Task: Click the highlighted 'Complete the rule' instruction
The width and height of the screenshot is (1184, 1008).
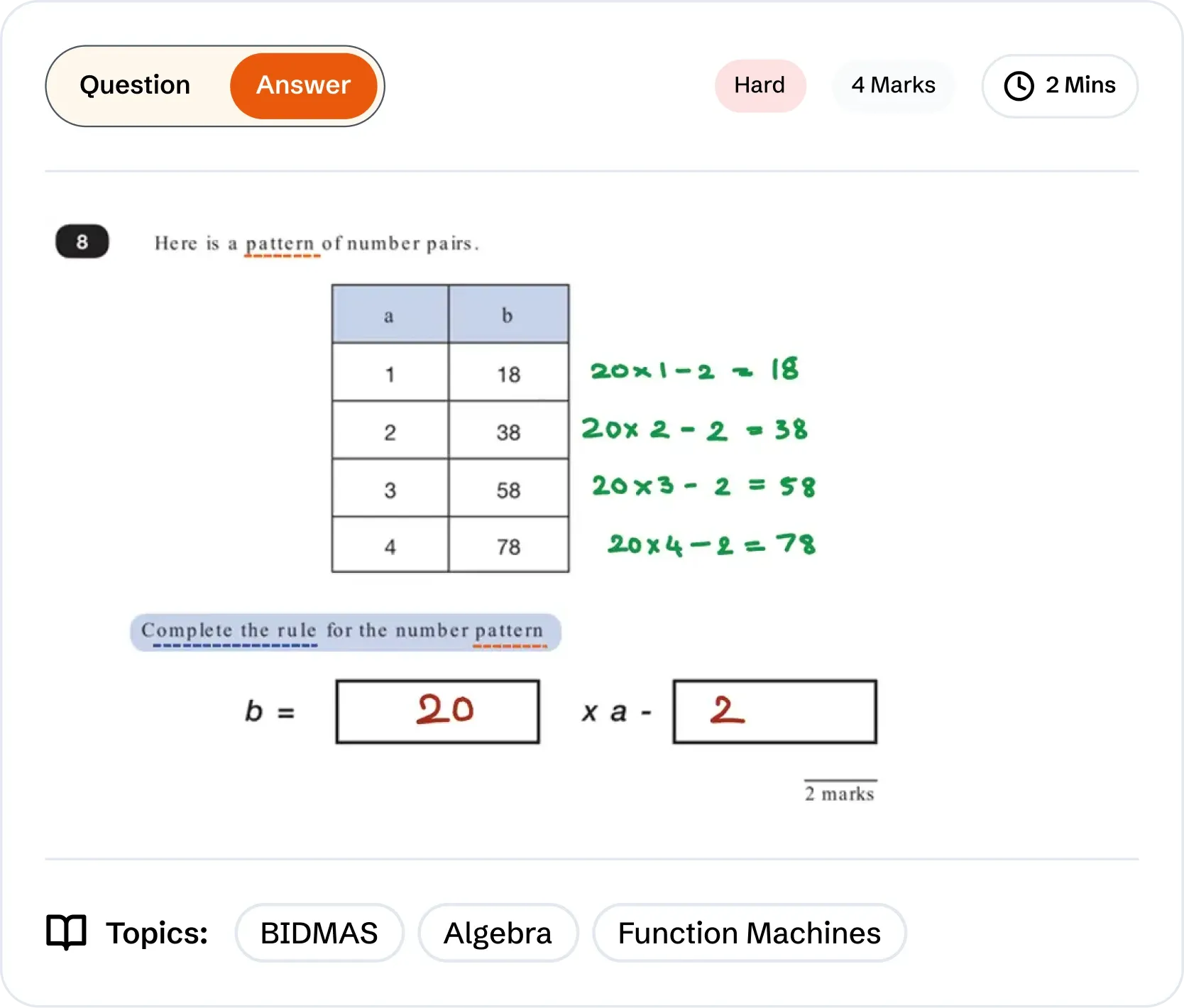Action: (345, 632)
